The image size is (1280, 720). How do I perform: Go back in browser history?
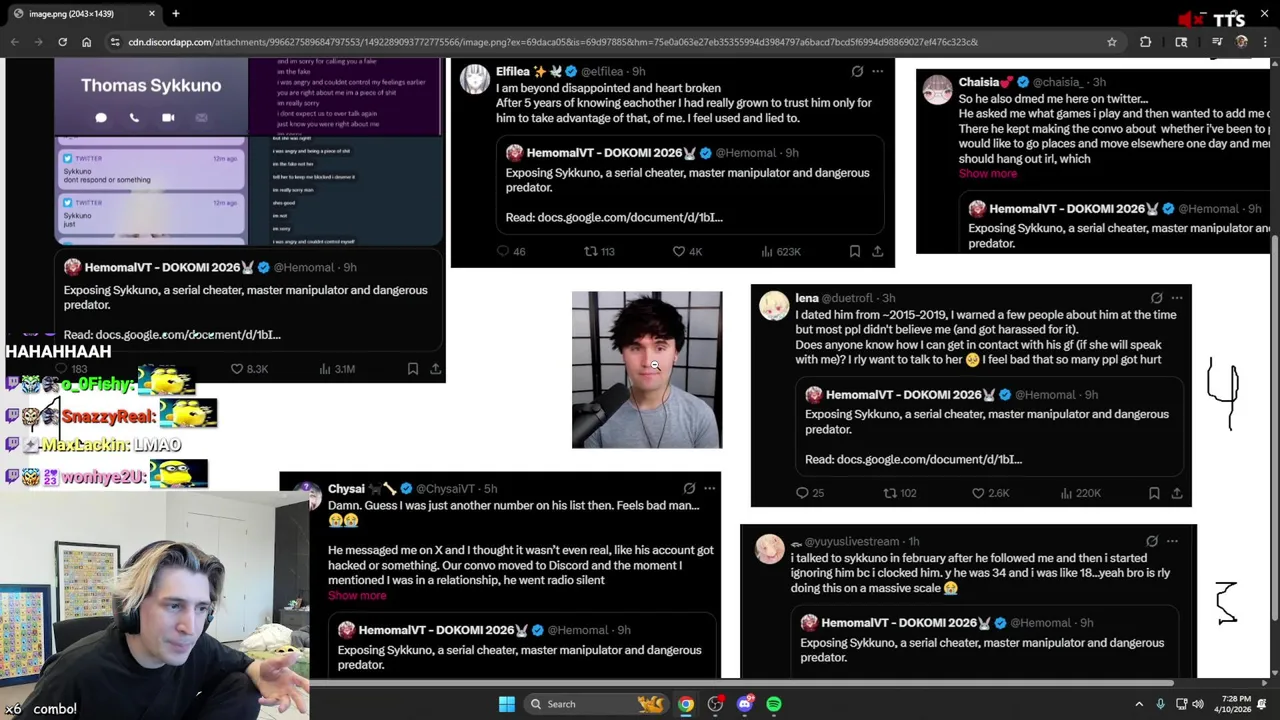14,42
